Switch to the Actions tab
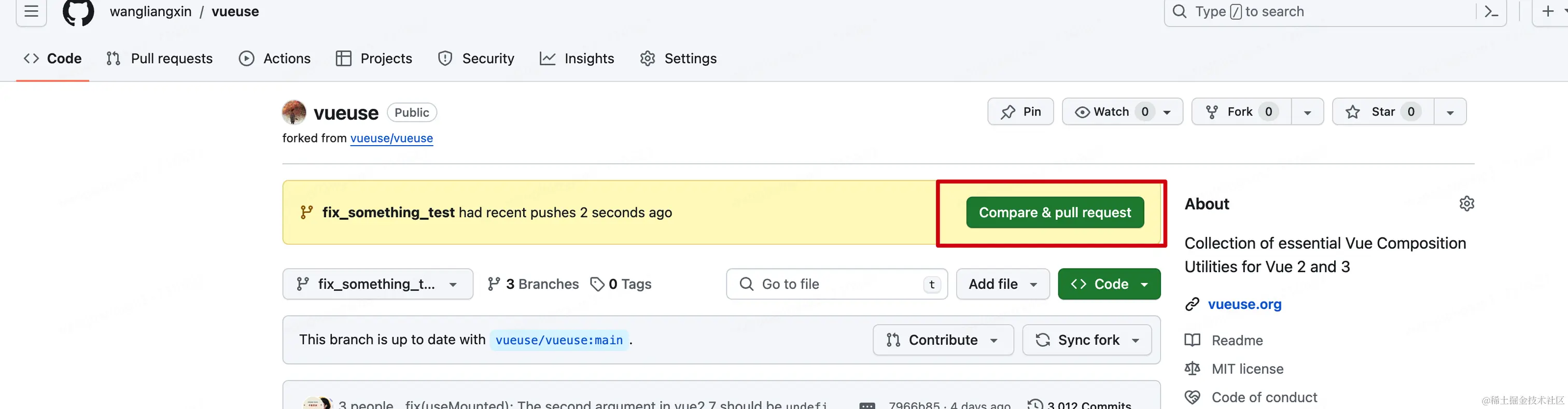Viewport: 1568px width, 409px height. coord(274,59)
